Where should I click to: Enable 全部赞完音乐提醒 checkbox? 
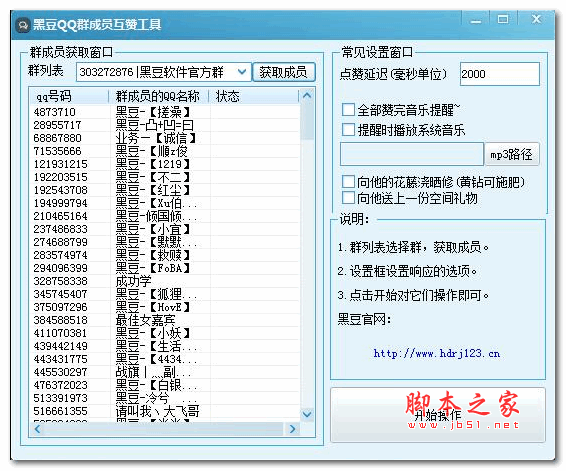click(348, 109)
